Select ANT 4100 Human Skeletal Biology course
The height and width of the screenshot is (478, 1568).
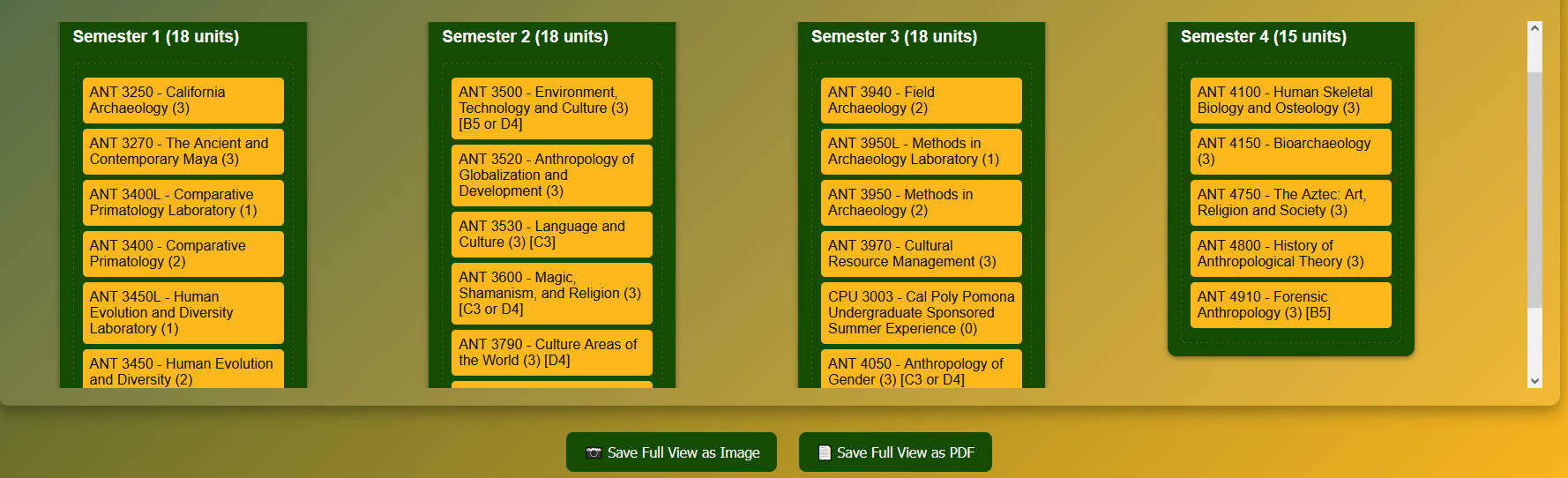point(1290,101)
